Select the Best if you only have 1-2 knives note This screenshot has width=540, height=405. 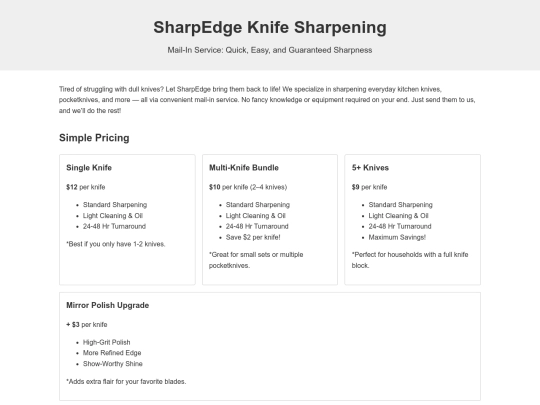116,244
